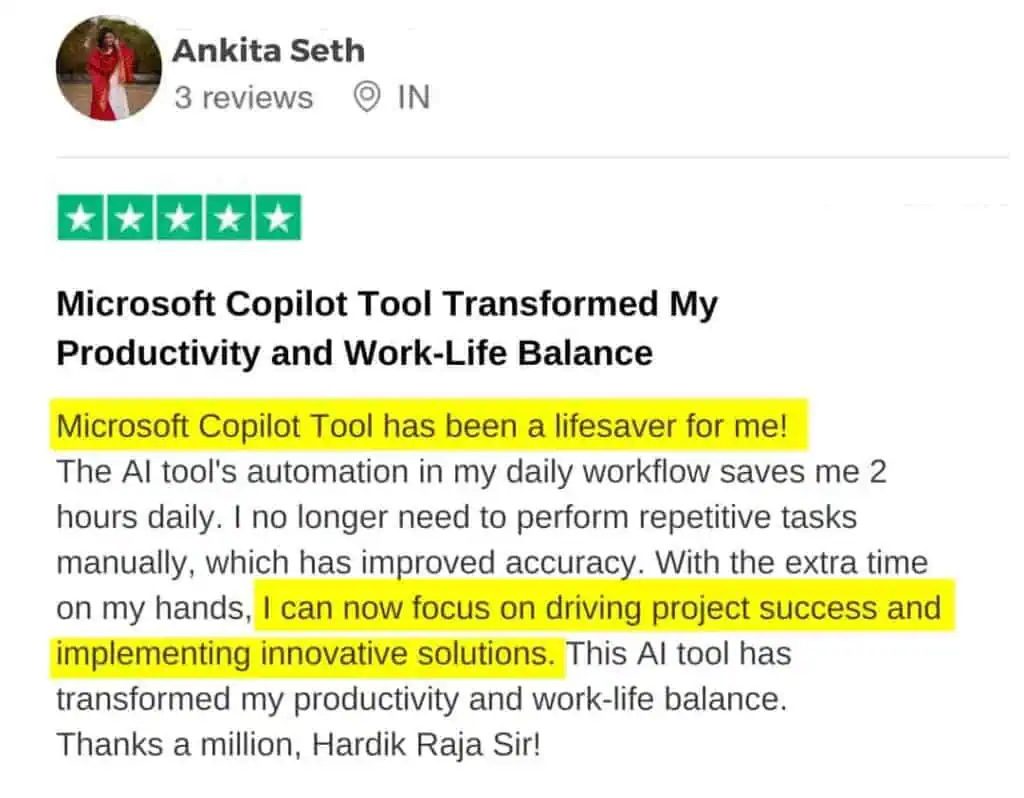
Task: Click the divider line below reviewer details
Action: [x=532, y=157]
